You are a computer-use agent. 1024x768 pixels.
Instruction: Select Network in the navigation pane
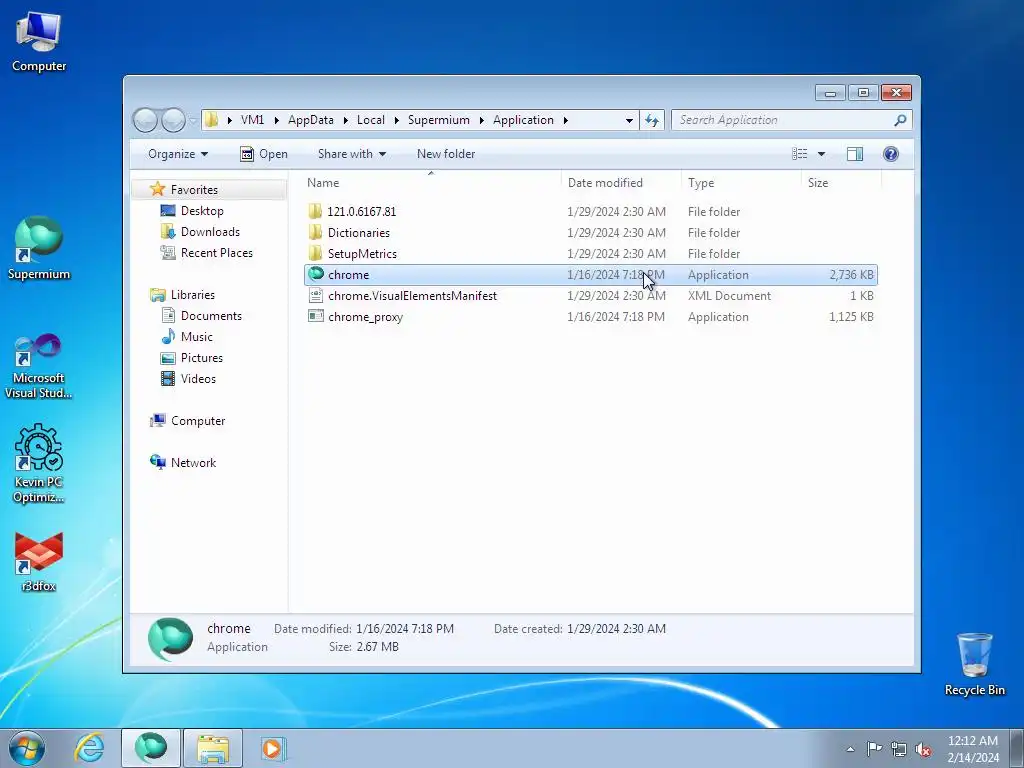(x=193, y=462)
